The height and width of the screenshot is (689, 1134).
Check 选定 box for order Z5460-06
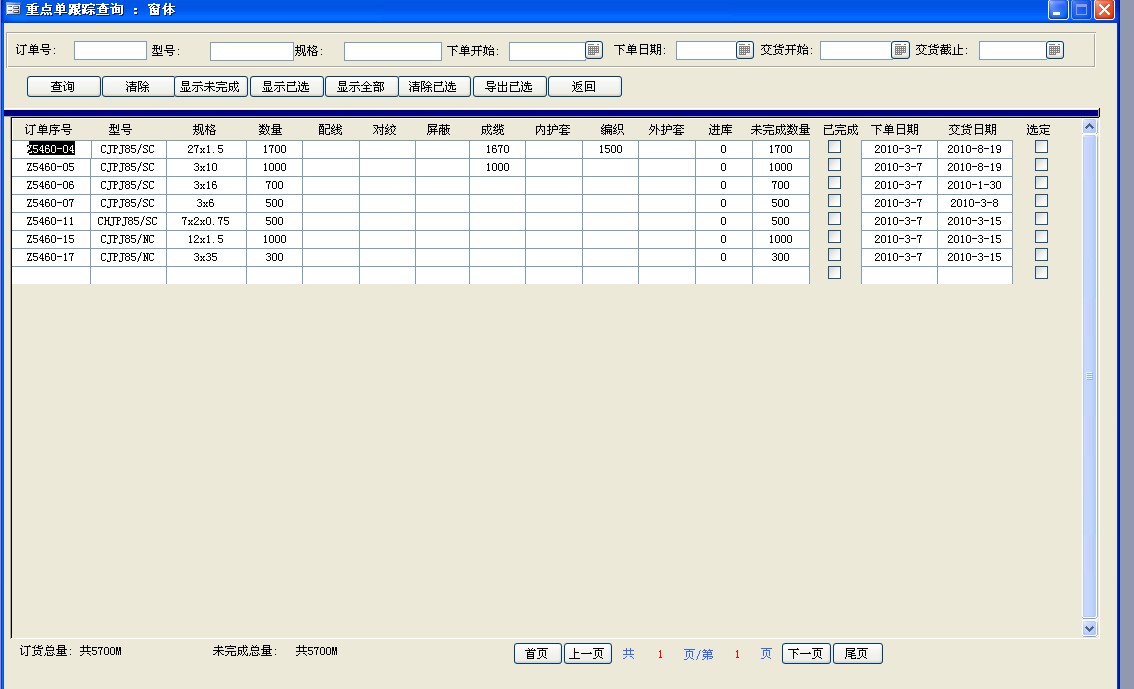(x=1041, y=183)
